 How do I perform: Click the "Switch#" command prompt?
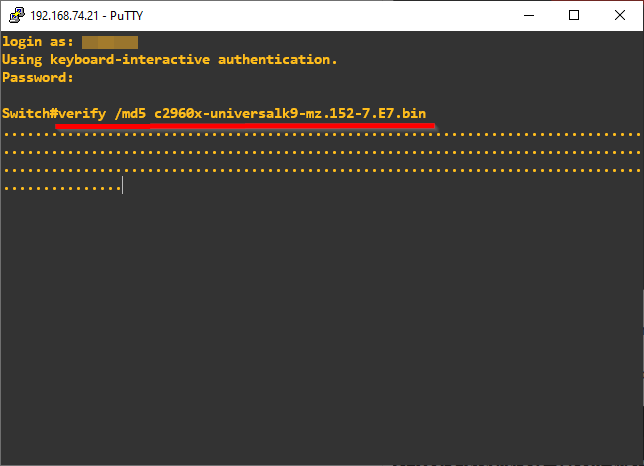point(29,114)
